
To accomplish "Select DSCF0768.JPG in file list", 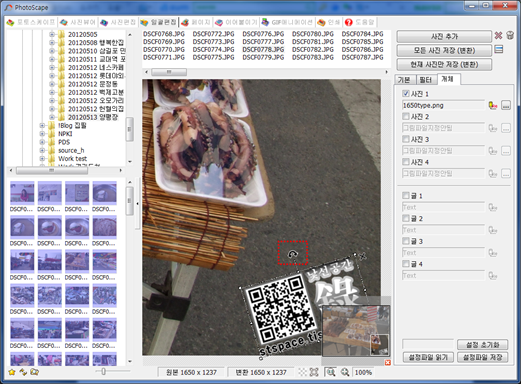I will [x=164, y=34].
